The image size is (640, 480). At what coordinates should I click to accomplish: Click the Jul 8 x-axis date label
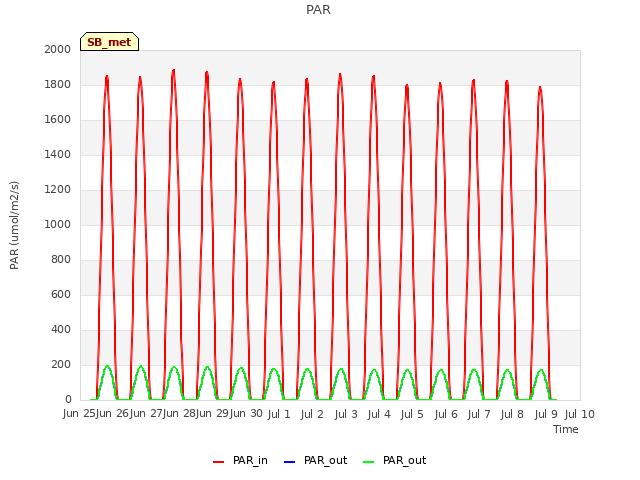(512, 414)
